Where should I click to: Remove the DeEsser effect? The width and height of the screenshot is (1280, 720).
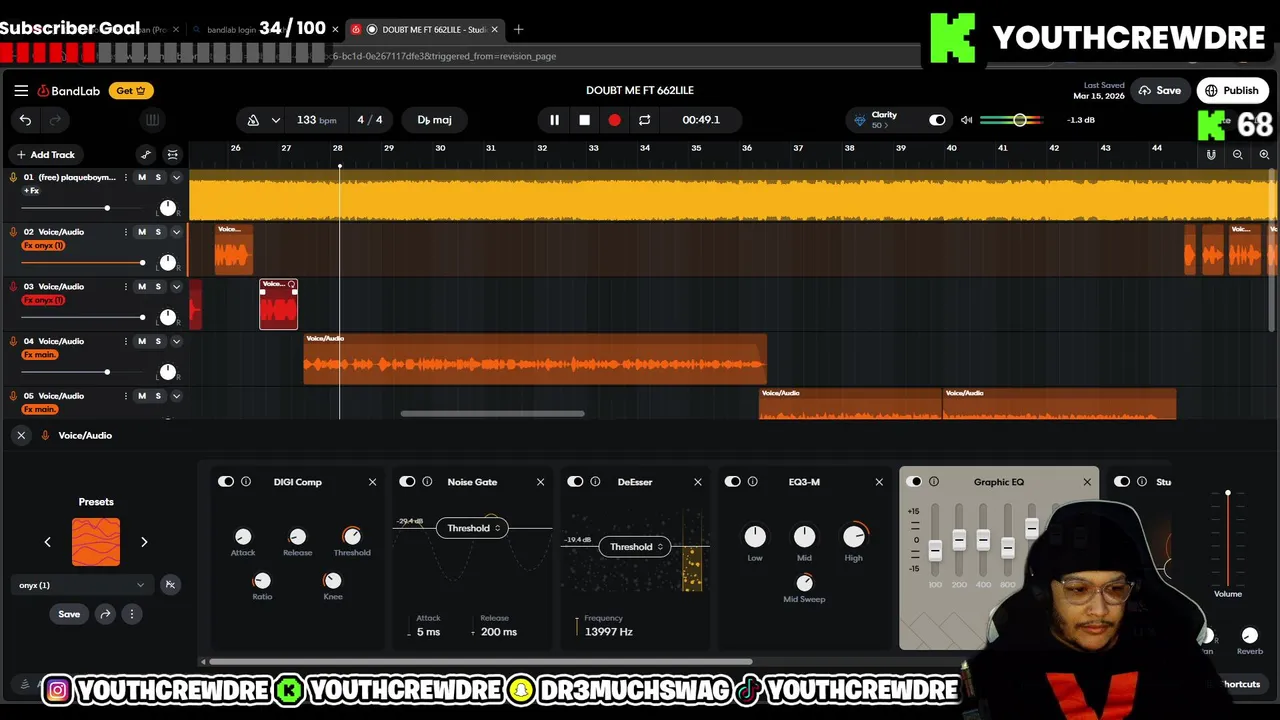tap(698, 482)
